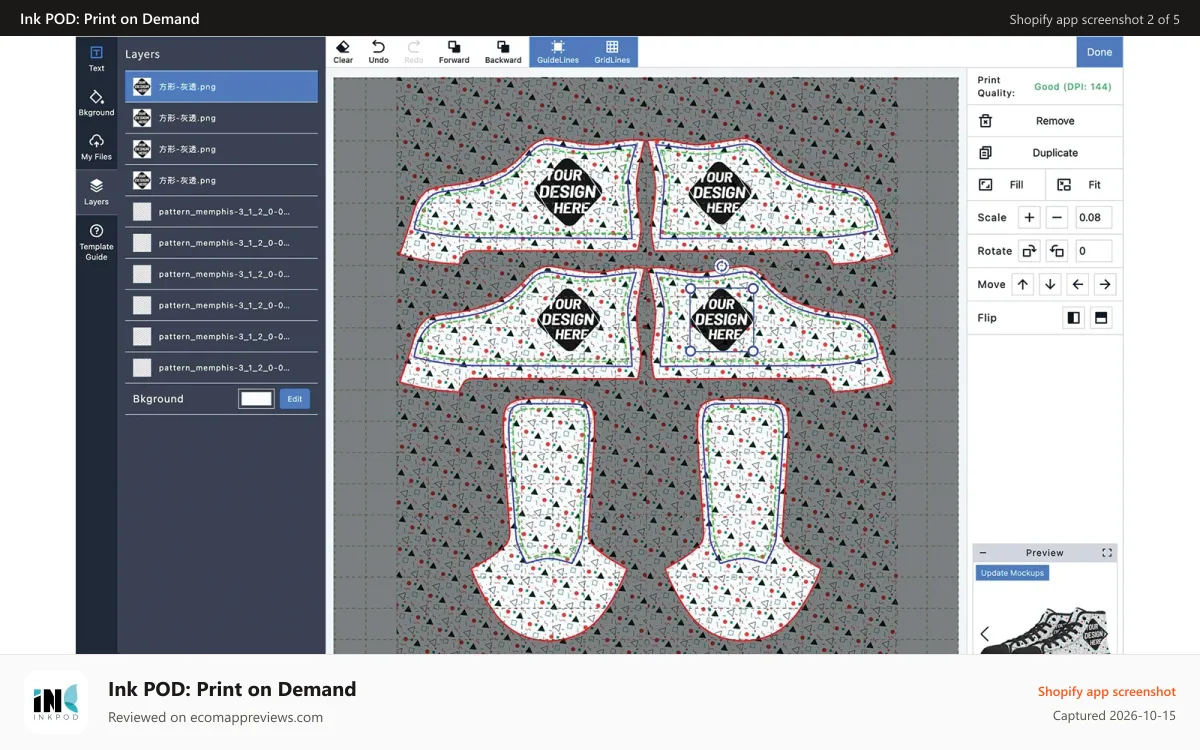Rotate the layer counterclockwise

1057,251
